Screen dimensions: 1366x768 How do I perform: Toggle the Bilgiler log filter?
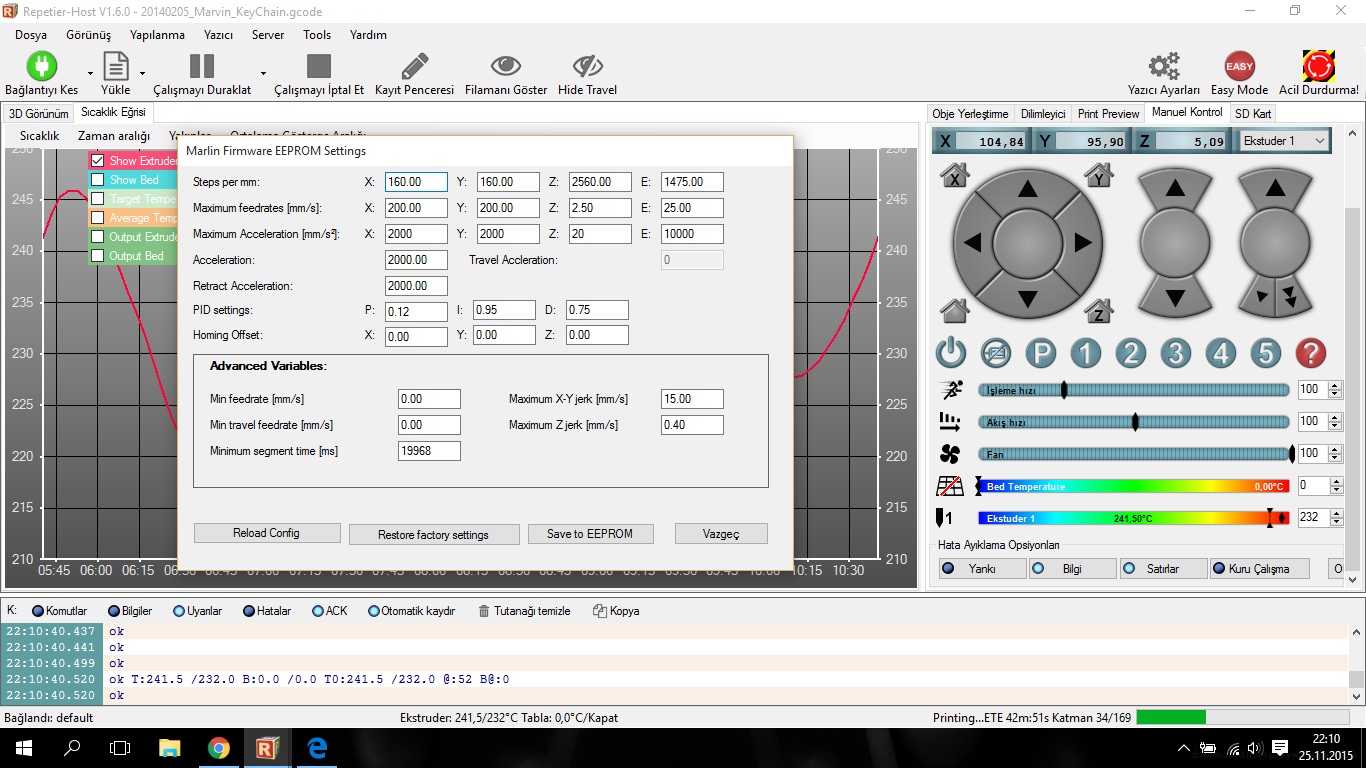[x=130, y=611]
